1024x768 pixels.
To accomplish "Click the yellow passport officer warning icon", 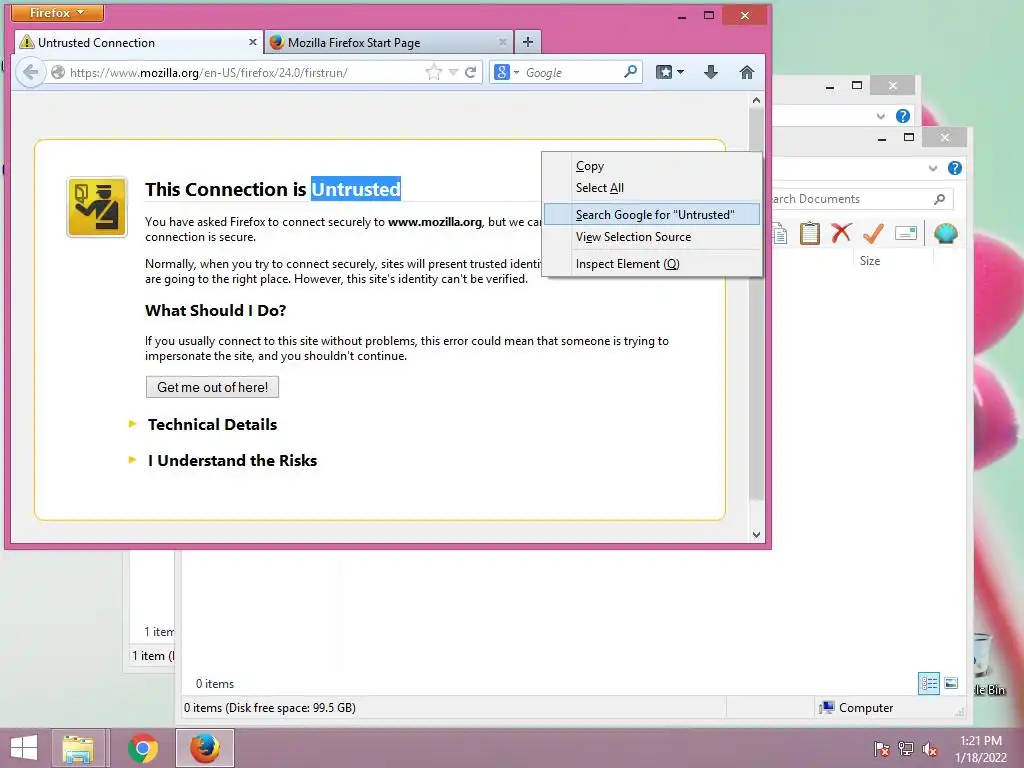I will 97,206.
